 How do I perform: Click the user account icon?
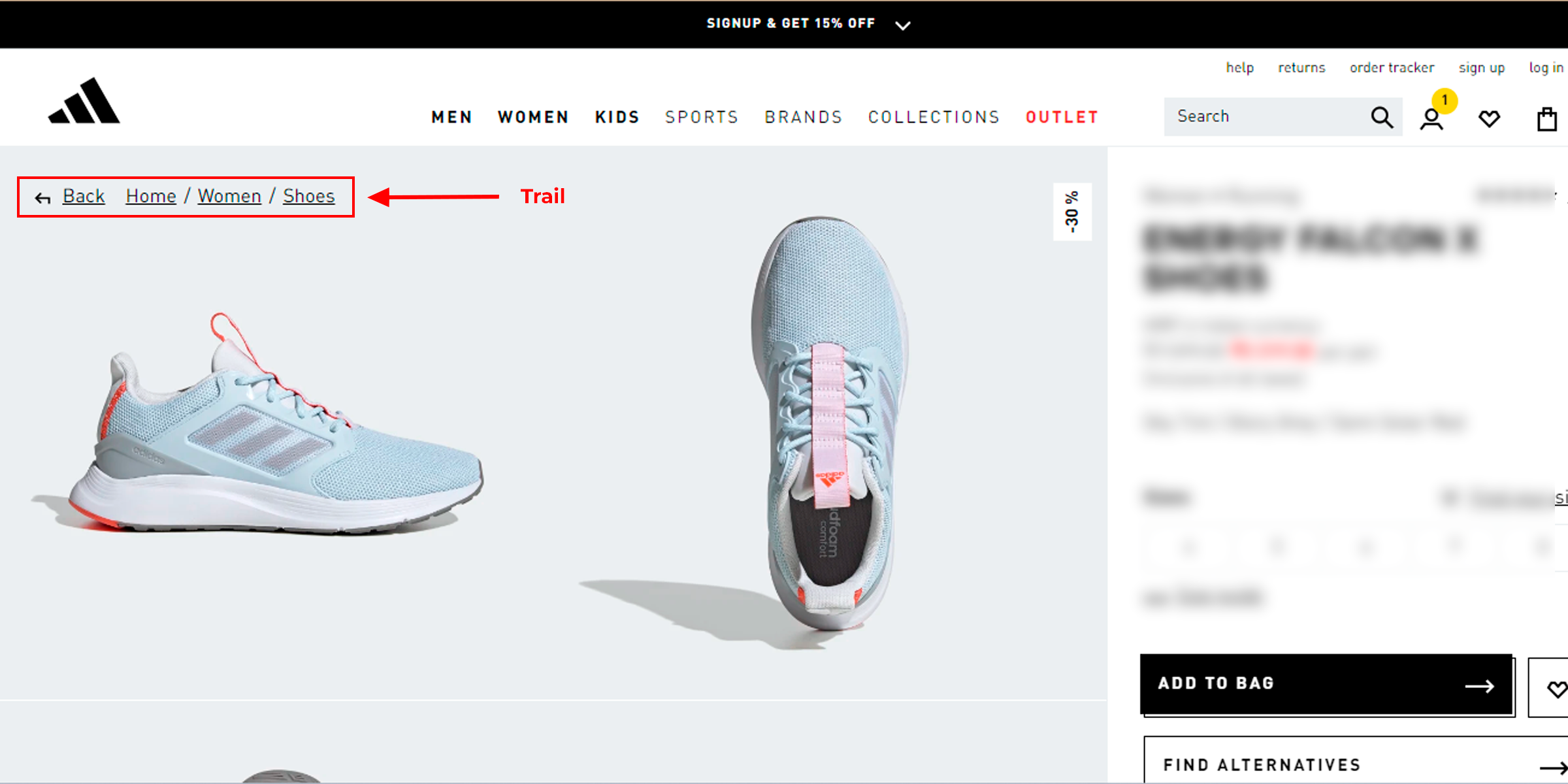[x=1432, y=117]
